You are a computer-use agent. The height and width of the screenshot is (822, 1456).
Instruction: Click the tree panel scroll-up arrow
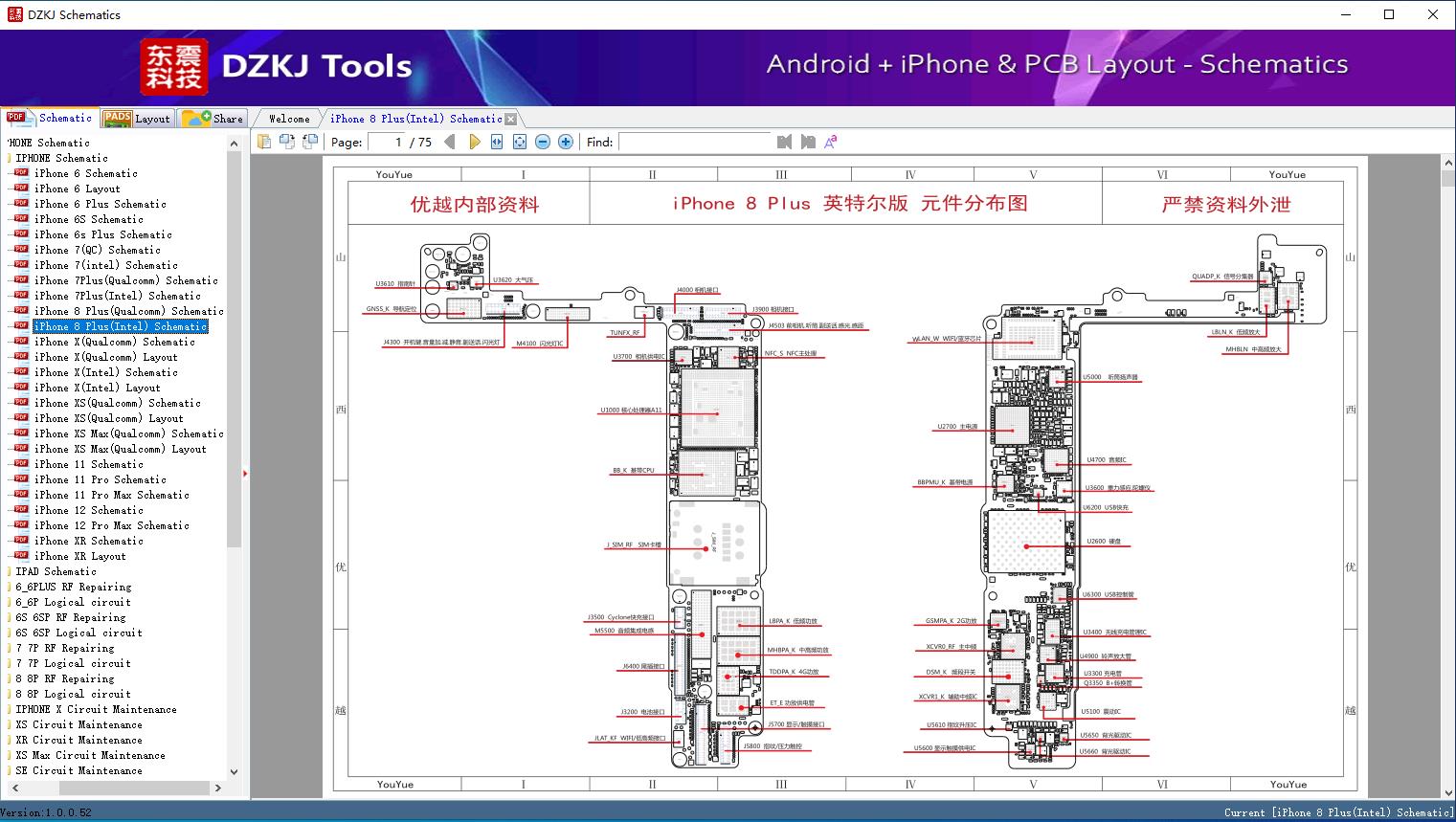pos(234,144)
